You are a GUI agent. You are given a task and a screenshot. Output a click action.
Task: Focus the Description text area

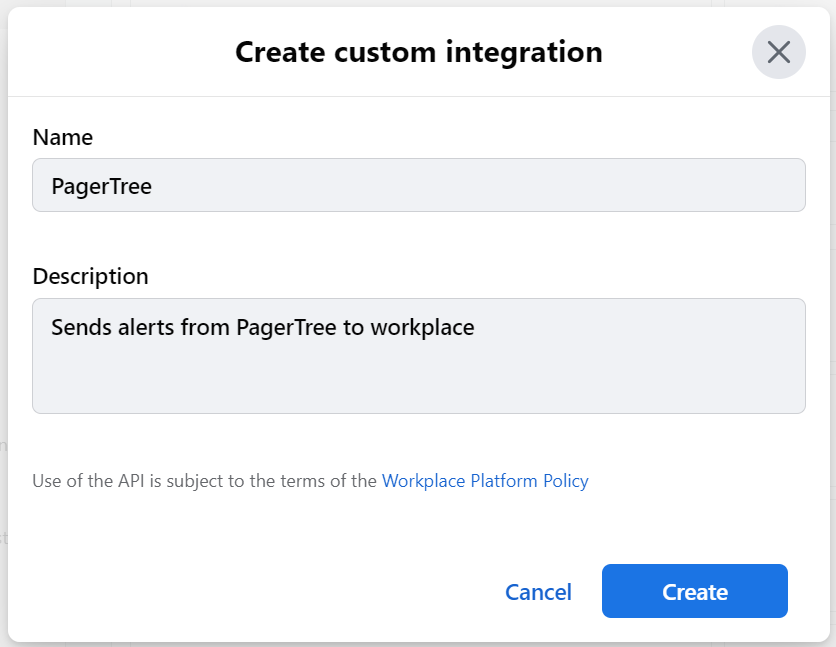(418, 356)
